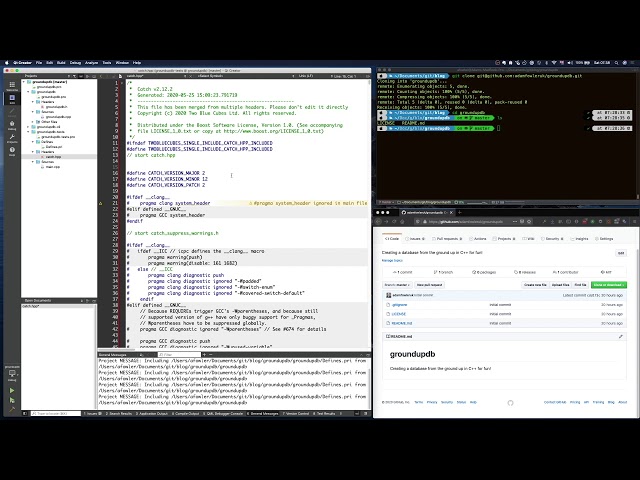Screen dimensions: 640x480
Task: Click the Firefox page actions ellipsis icon
Action: click(515, 221)
